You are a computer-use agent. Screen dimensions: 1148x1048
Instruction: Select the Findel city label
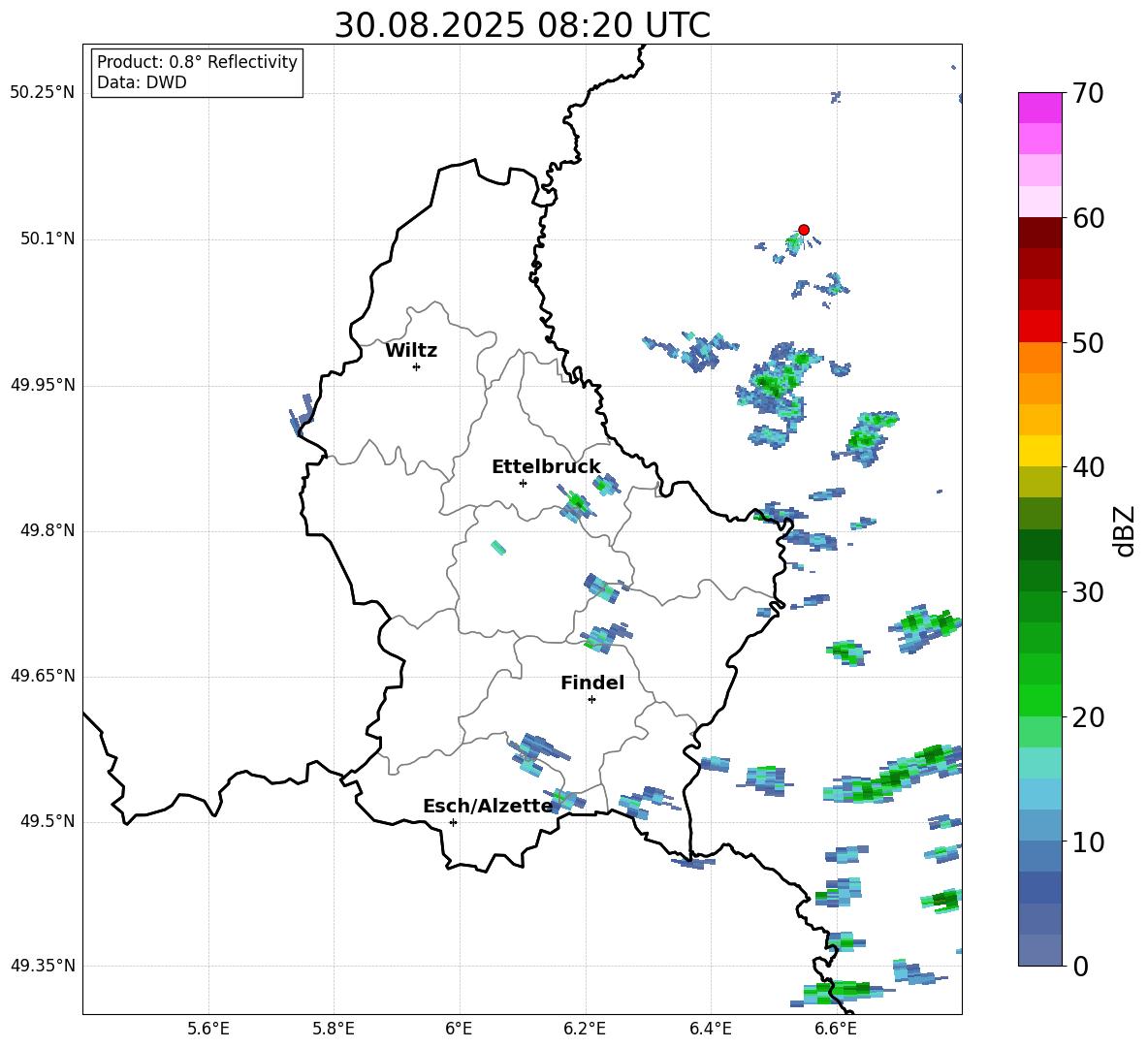tap(592, 683)
